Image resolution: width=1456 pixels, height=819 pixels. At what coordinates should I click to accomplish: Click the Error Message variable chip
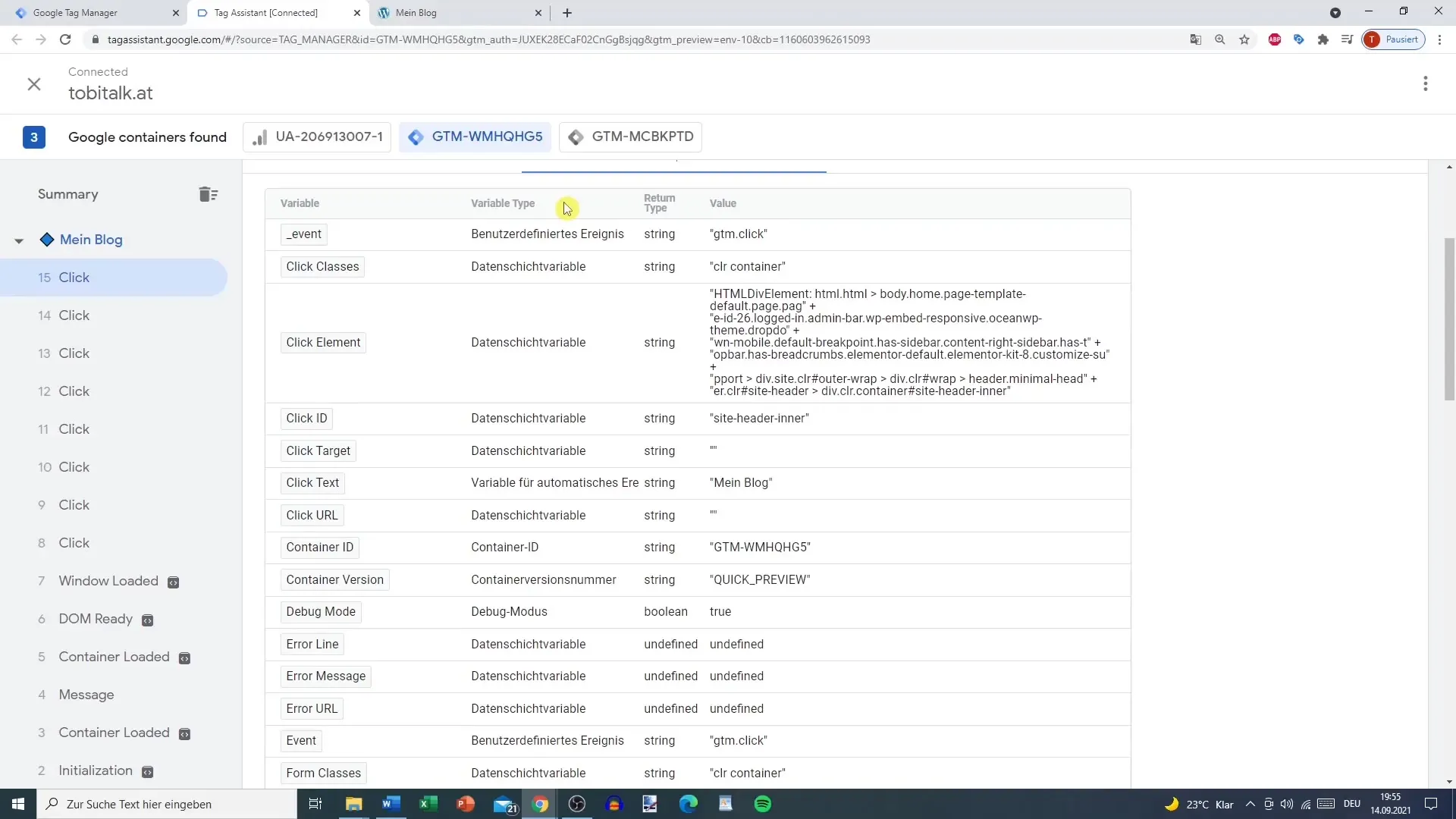coord(325,676)
